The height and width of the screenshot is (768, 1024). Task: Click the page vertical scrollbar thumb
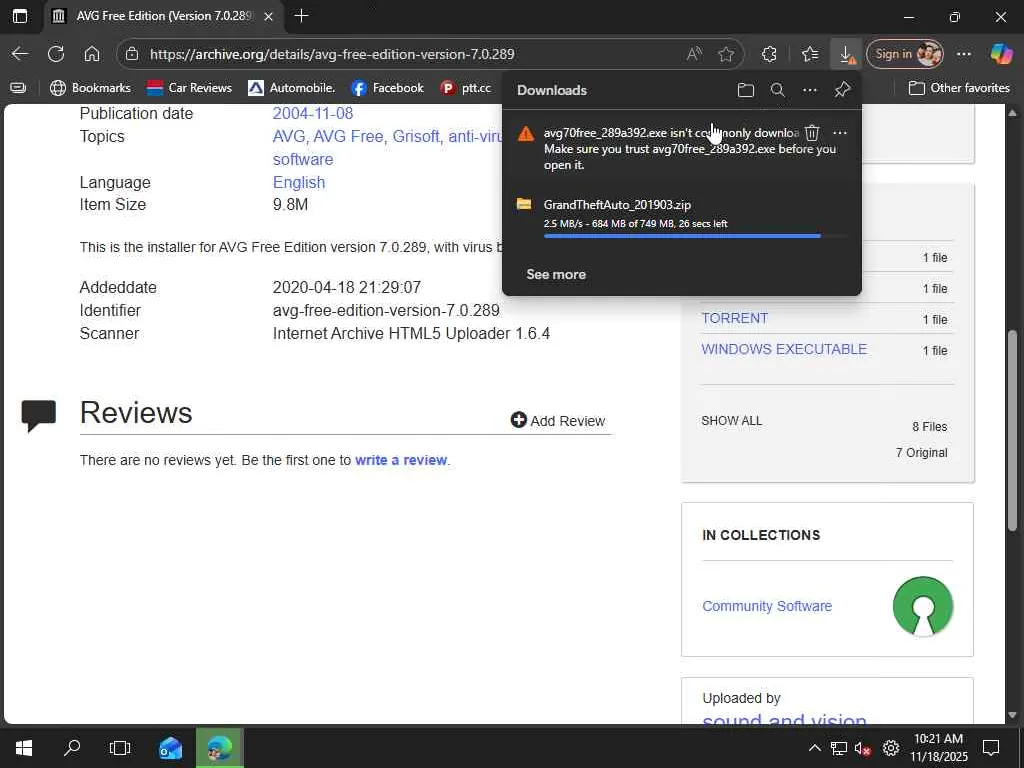(1012, 430)
